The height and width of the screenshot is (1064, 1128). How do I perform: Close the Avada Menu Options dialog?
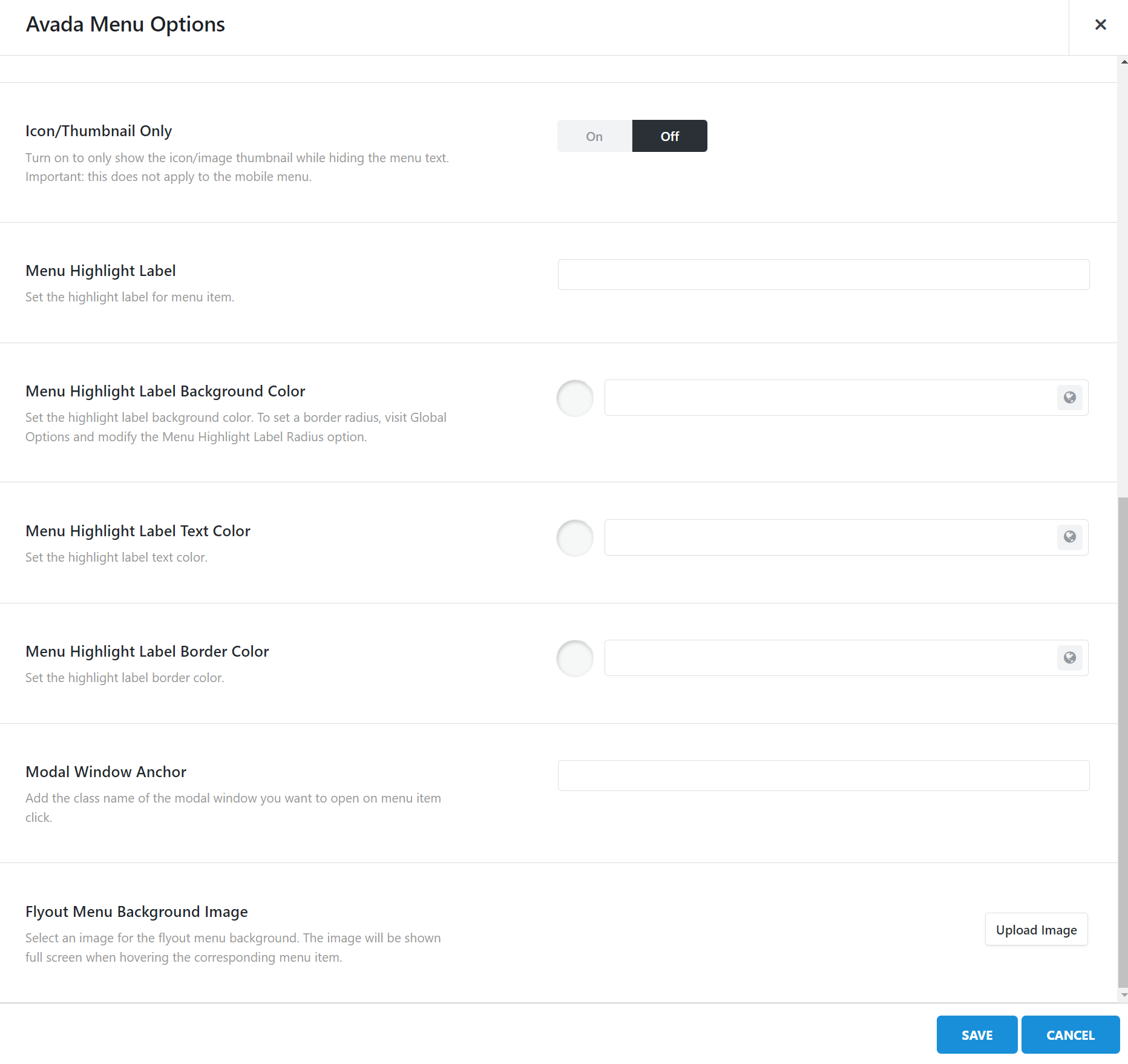(1100, 25)
